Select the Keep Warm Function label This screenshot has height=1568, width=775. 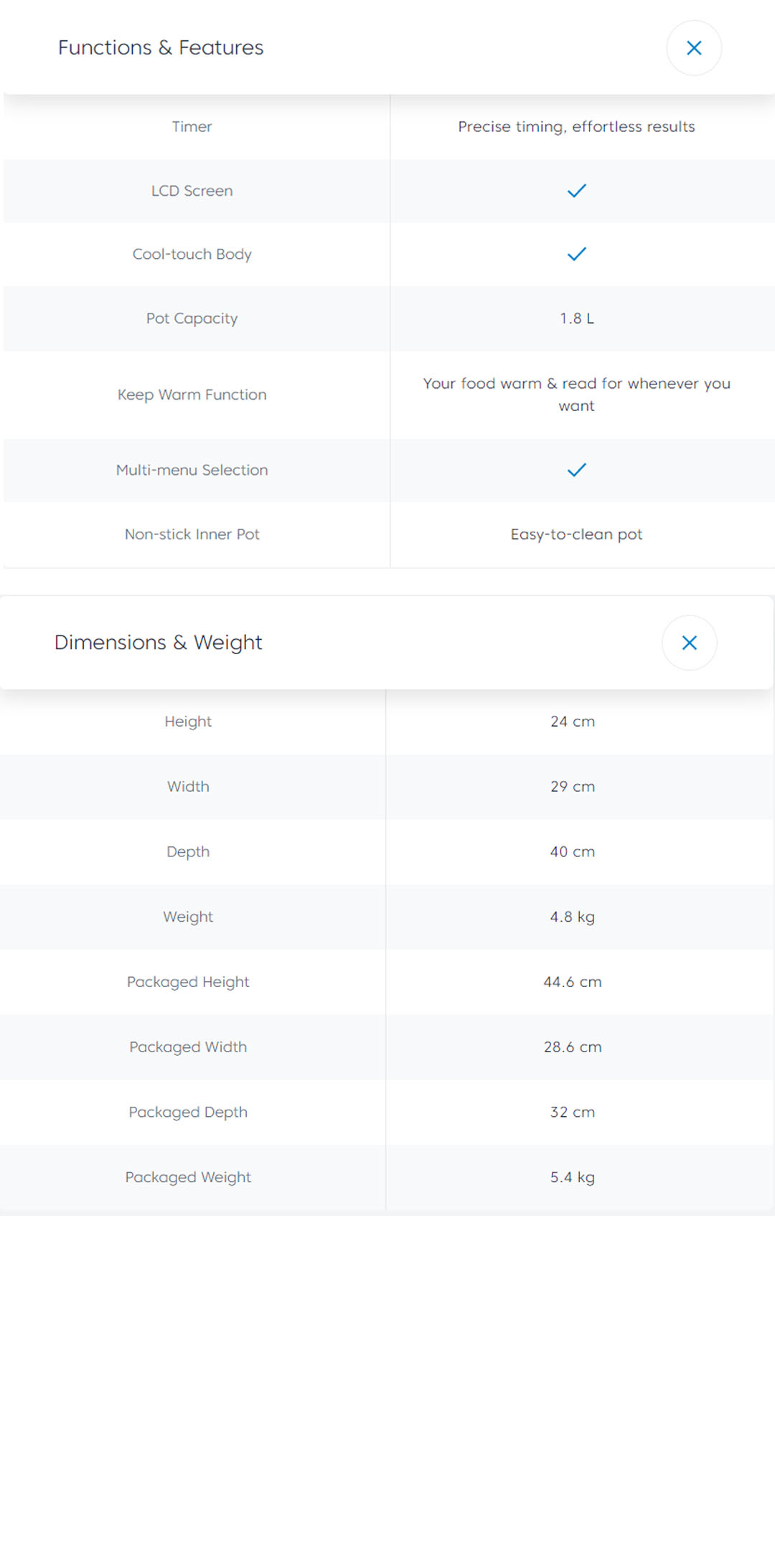[x=192, y=395]
